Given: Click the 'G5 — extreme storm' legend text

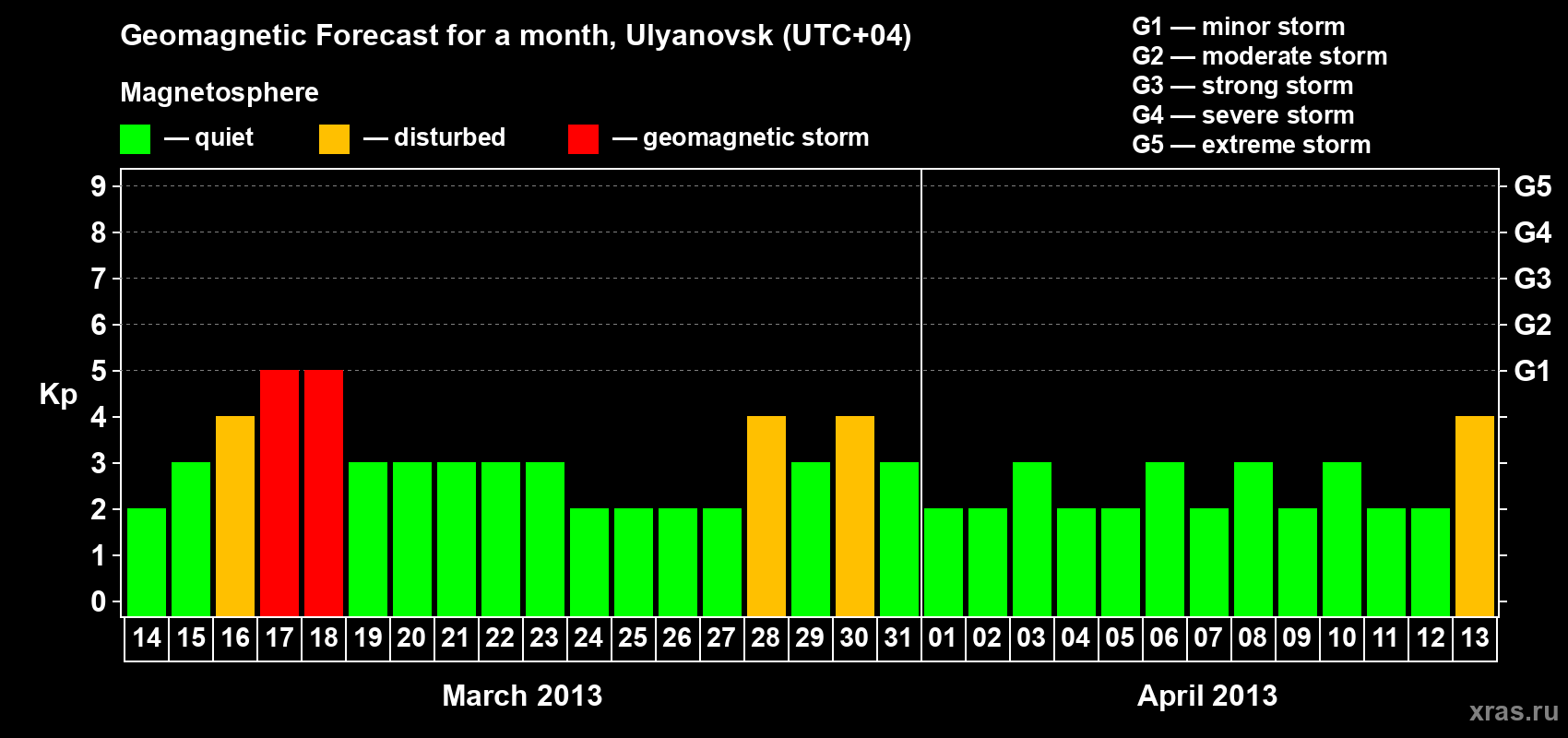Looking at the screenshot, I should [x=1252, y=145].
